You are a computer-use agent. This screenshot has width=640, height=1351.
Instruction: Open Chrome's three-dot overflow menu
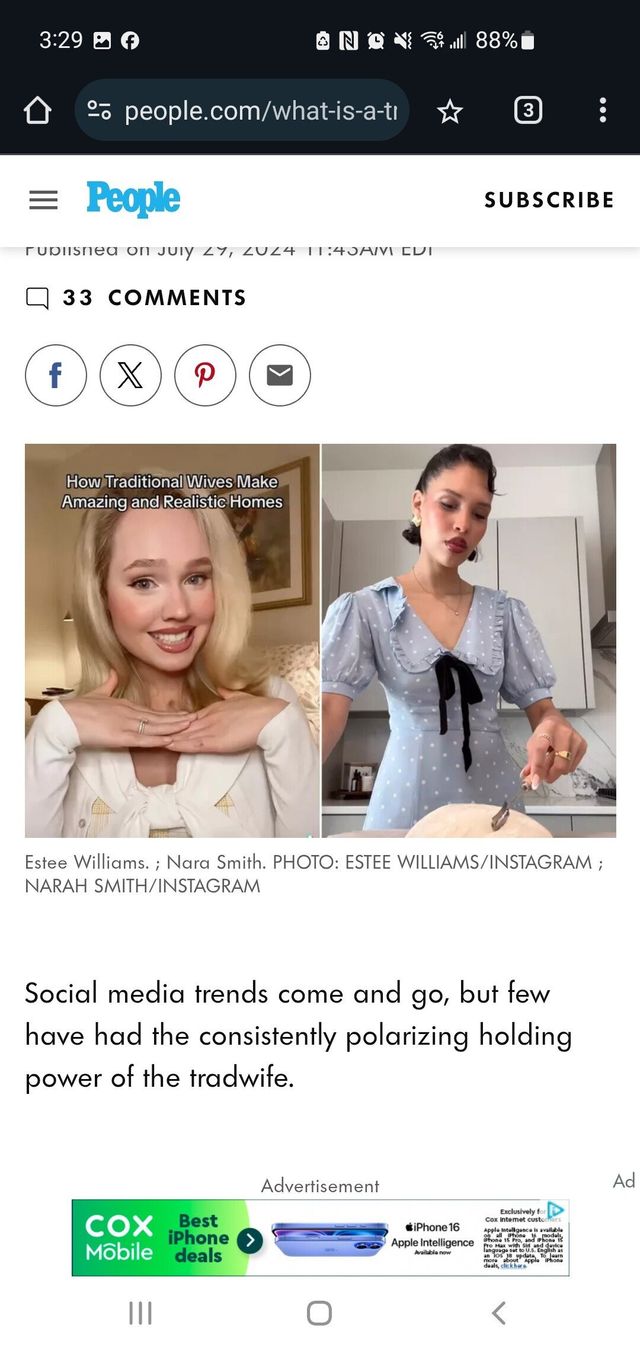click(x=602, y=110)
